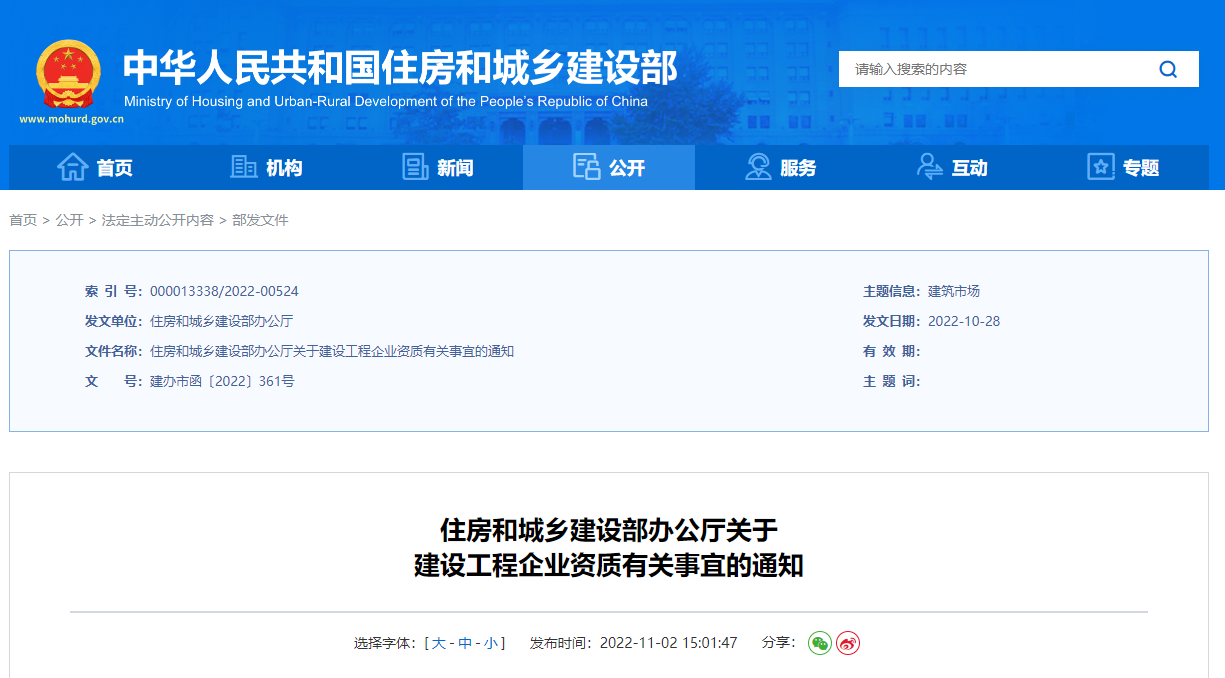Click the speech-bubble icon next to 互动
This screenshot has width=1225, height=678.
tap(928, 167)
